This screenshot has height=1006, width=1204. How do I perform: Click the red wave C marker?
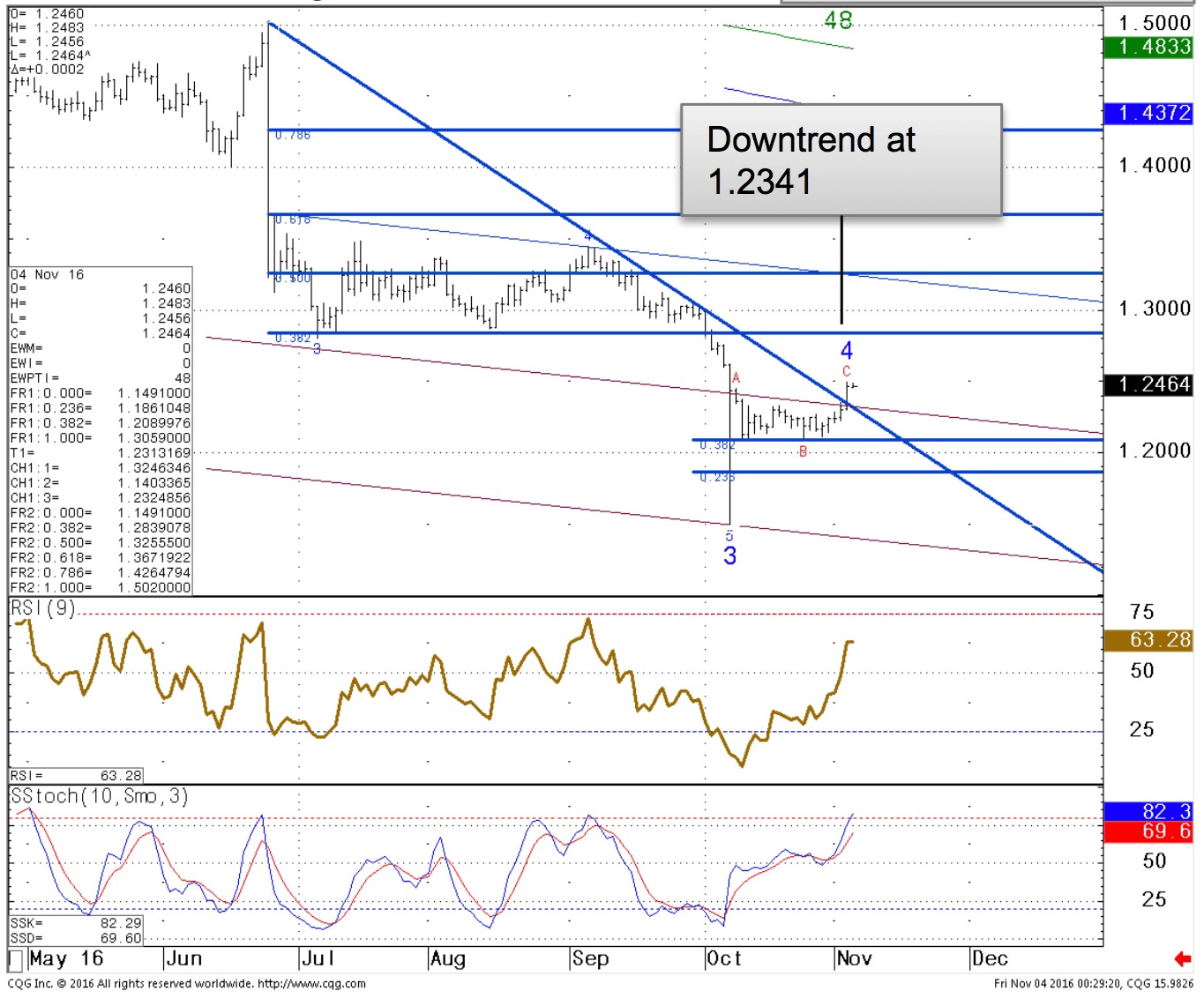click(846, 371)
